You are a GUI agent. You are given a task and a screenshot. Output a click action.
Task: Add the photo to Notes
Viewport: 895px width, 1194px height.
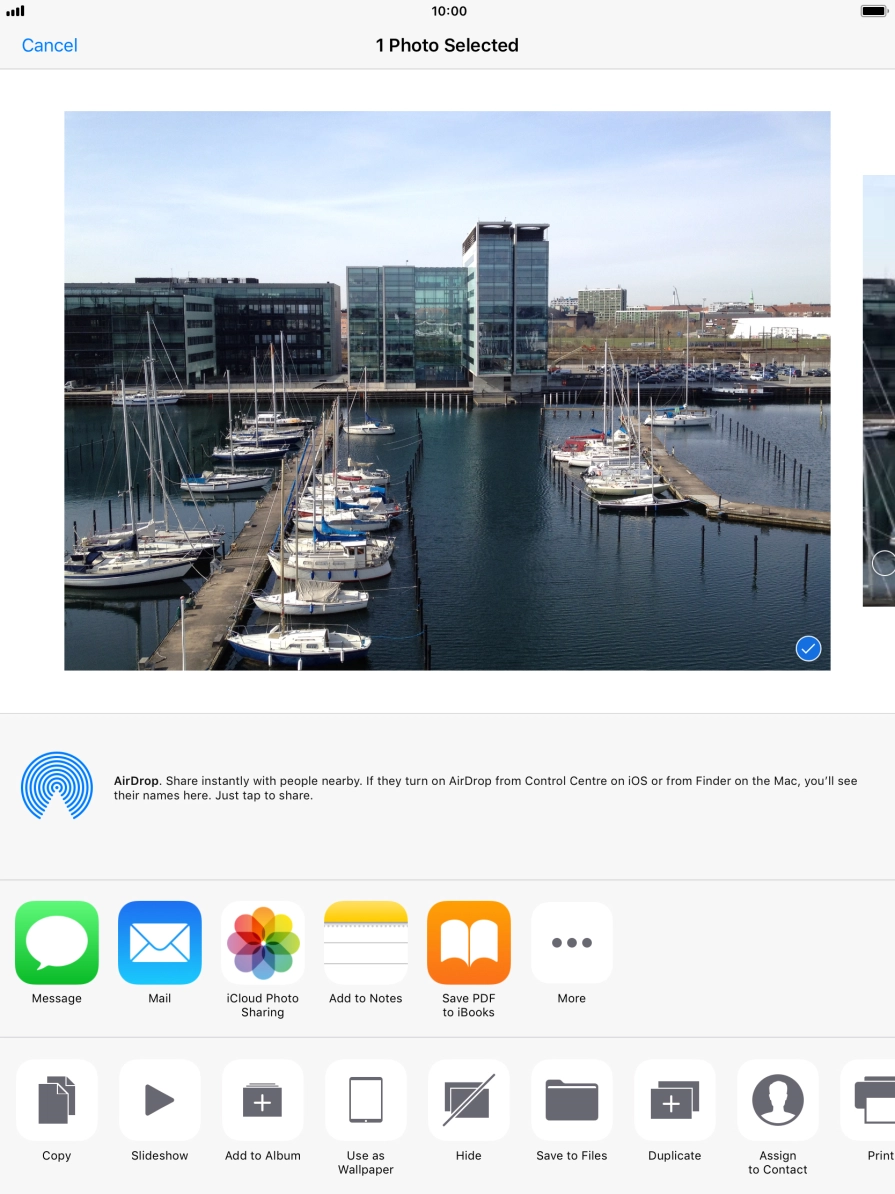point(366,943)
